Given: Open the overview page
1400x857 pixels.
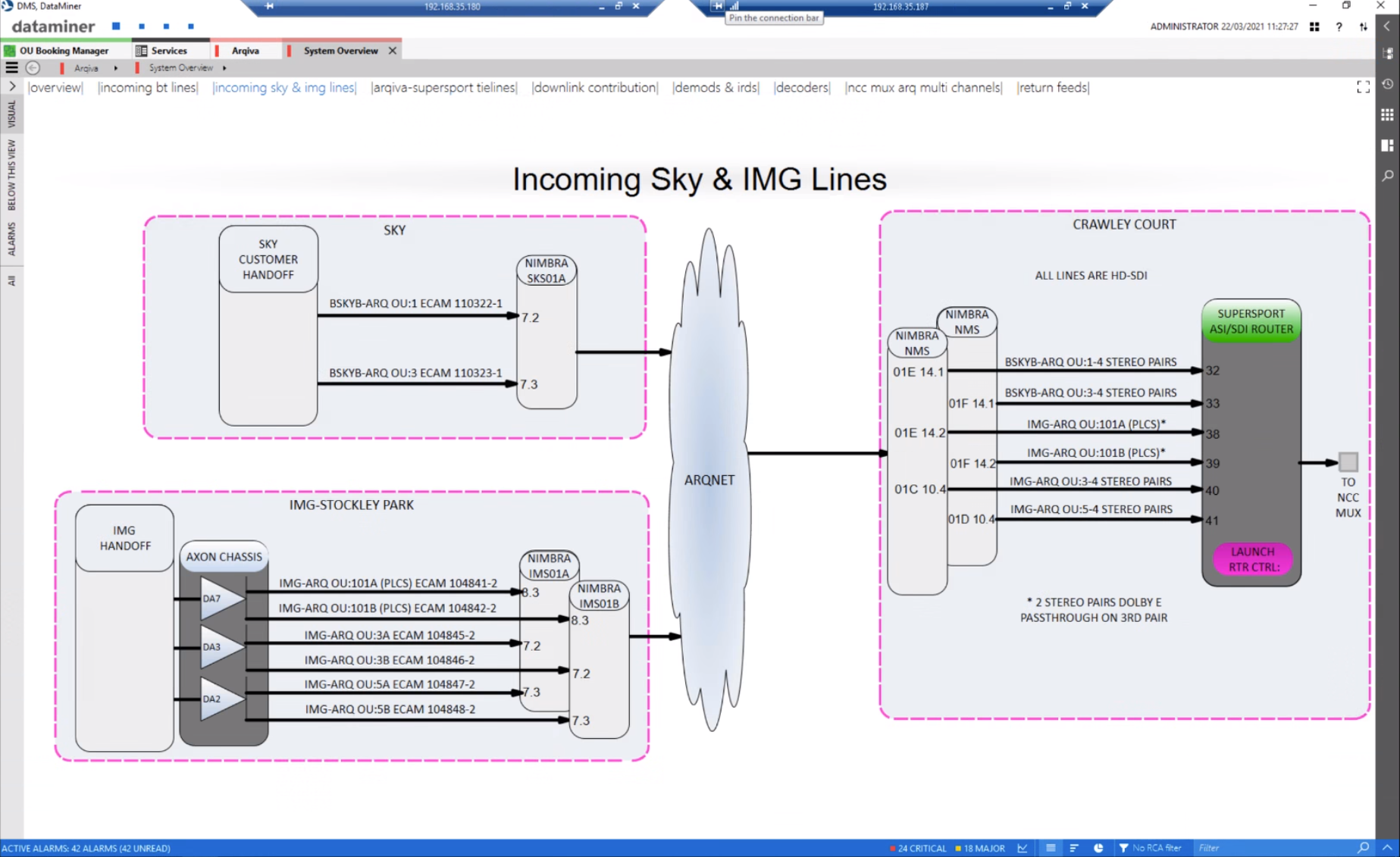Looking at the screenshot, I should click(55, 87).
